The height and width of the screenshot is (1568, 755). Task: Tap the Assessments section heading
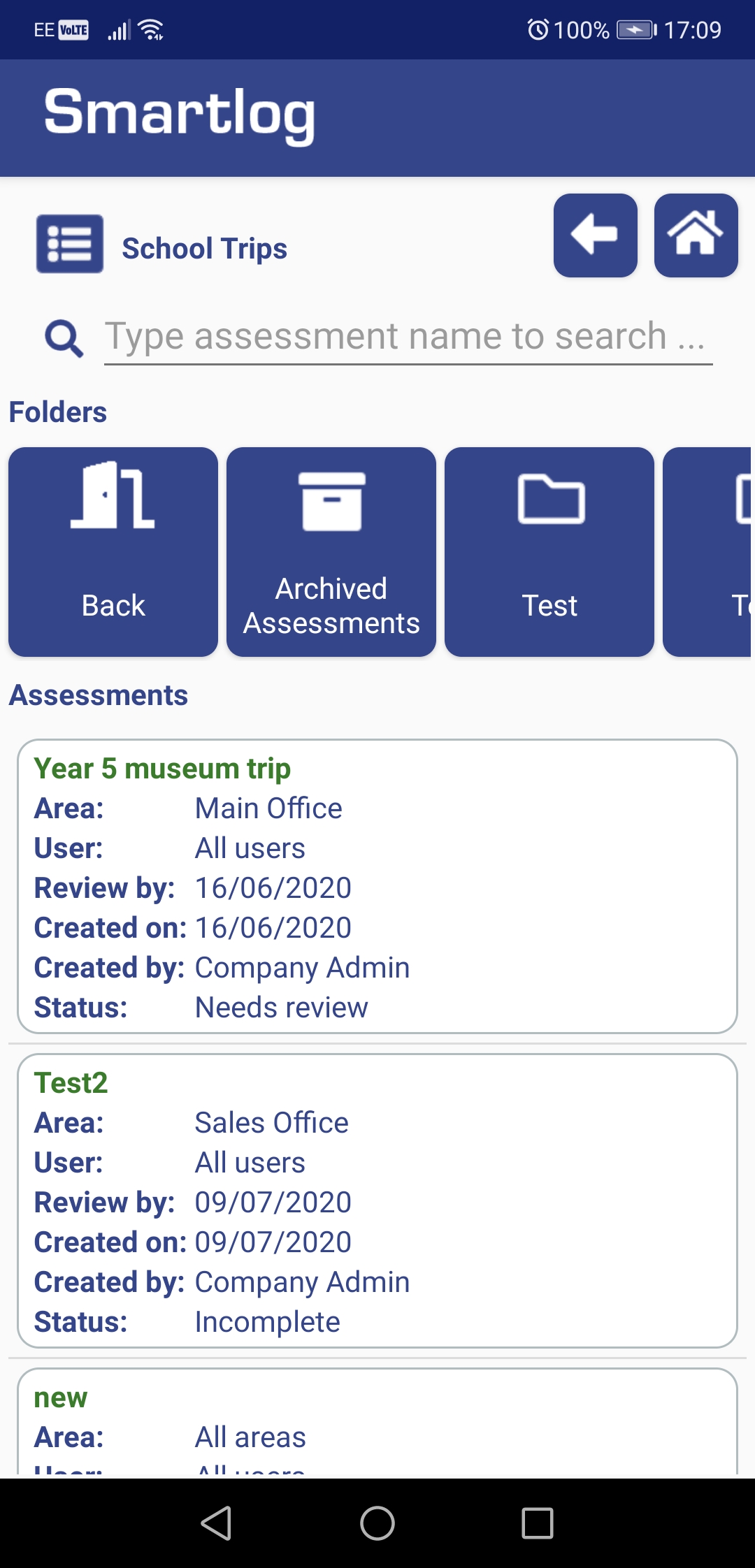99,695
